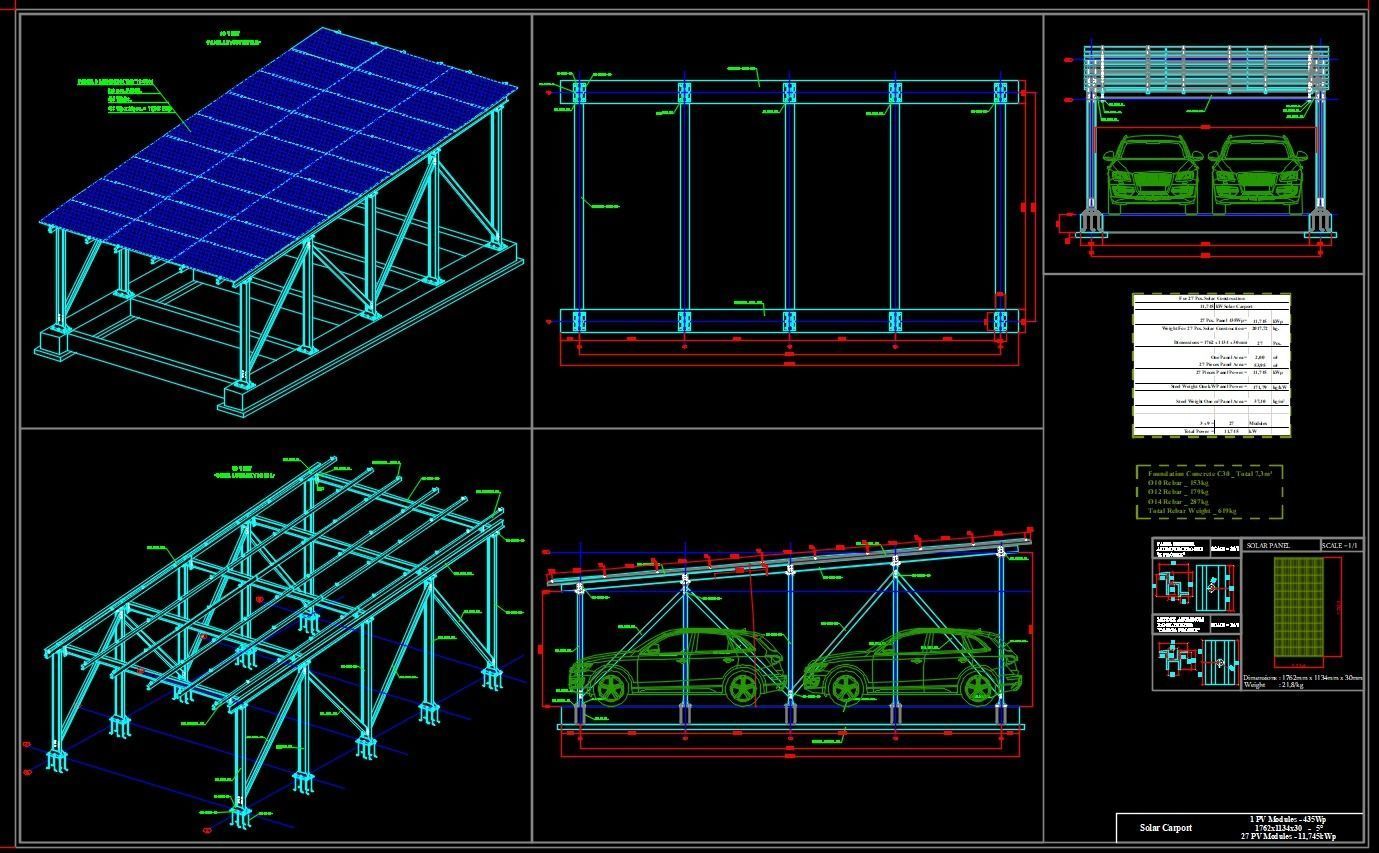Screen dimensions: 1379x853
Task: Click the "Total Power" row in the table
Action: click(x=1211, y=431)
